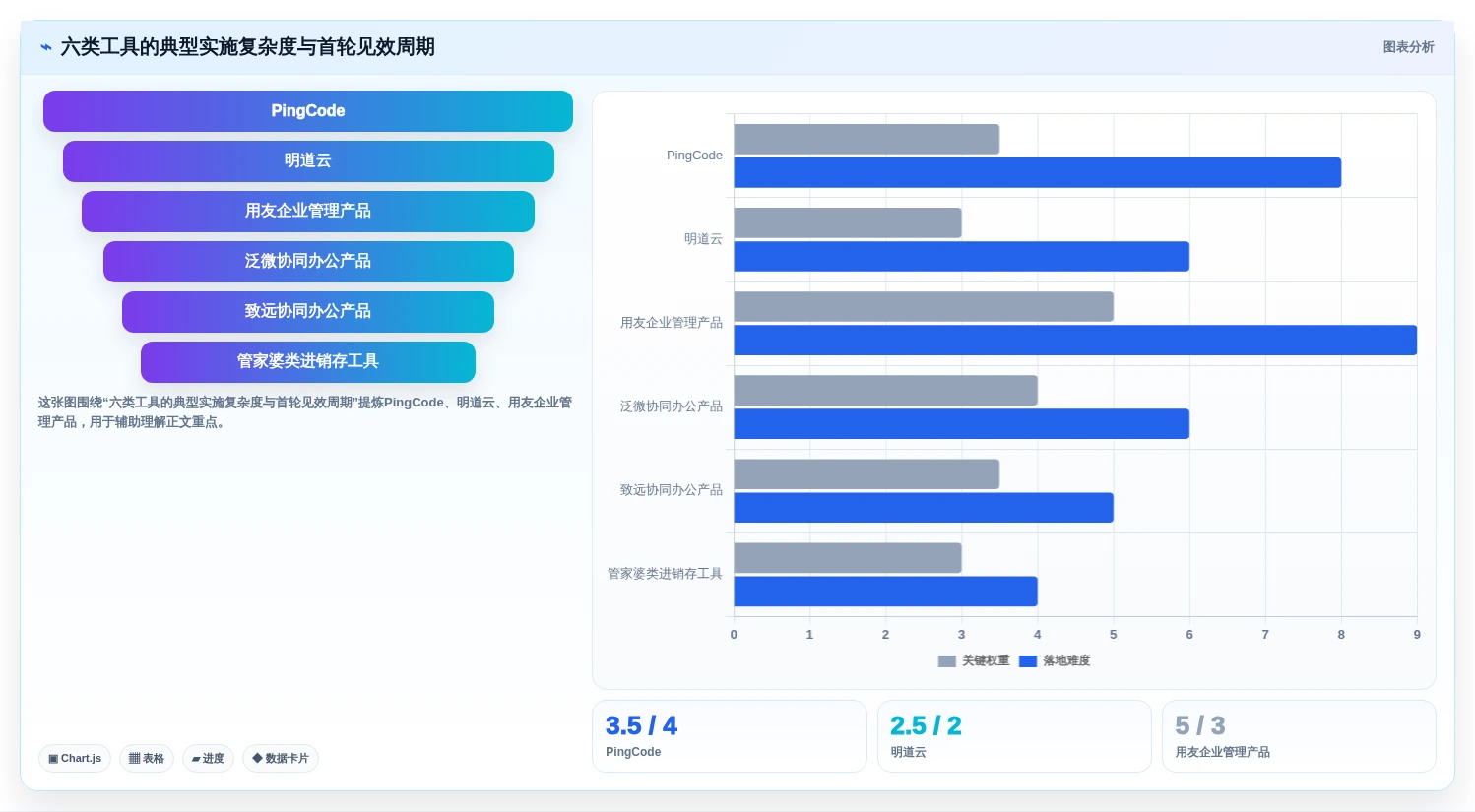Click 致远协同办公产品 gray chart bar
The width and height of the screenshot is (1475, 812).
(866, 473)
